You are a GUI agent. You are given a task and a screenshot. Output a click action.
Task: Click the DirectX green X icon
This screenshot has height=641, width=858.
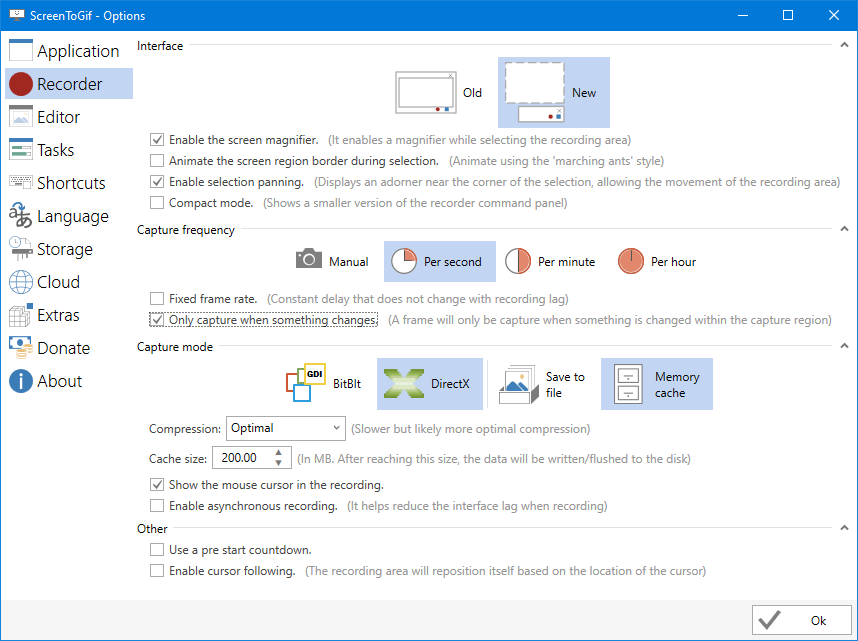(x=404, y=383)
